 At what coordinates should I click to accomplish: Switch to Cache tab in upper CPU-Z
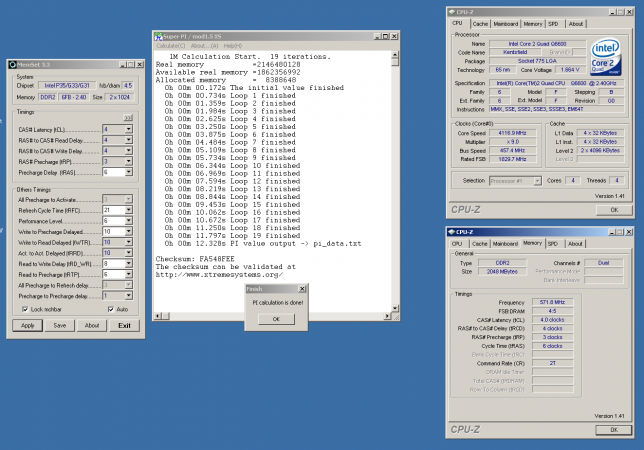click(480, 24)
